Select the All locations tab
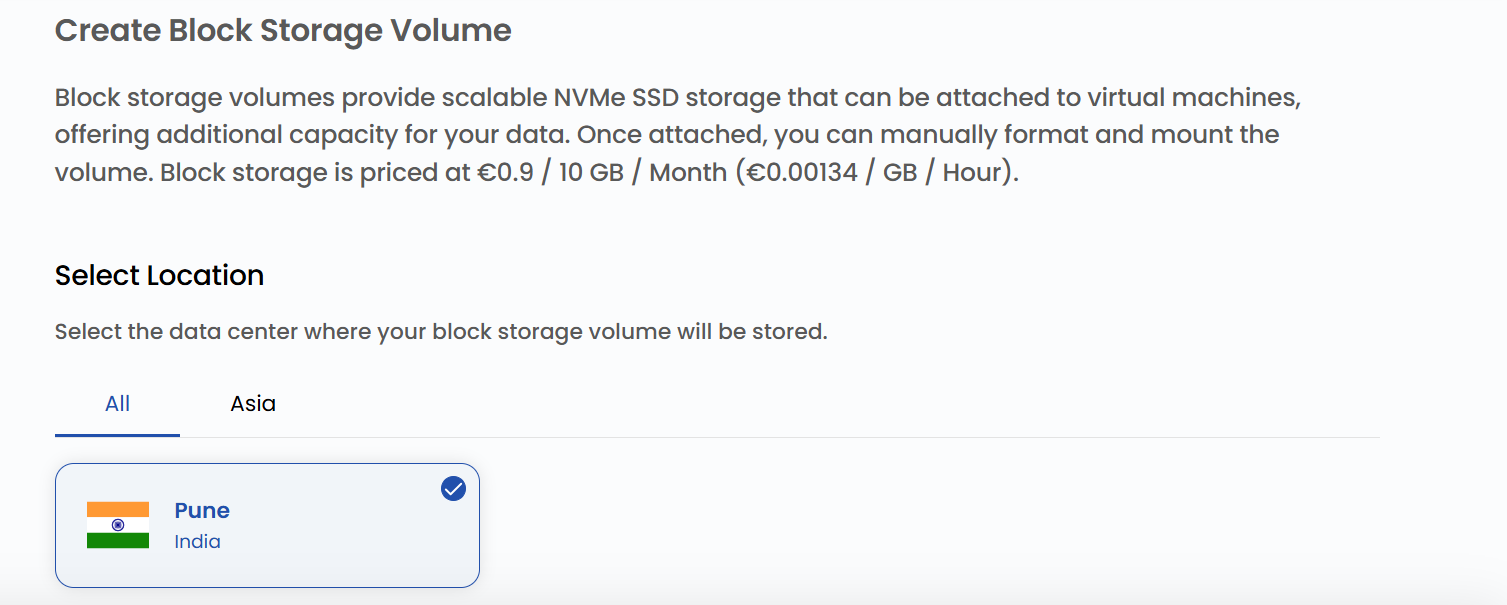The width and height of the screenshot is (1507, 605). (x=117, y=404)
